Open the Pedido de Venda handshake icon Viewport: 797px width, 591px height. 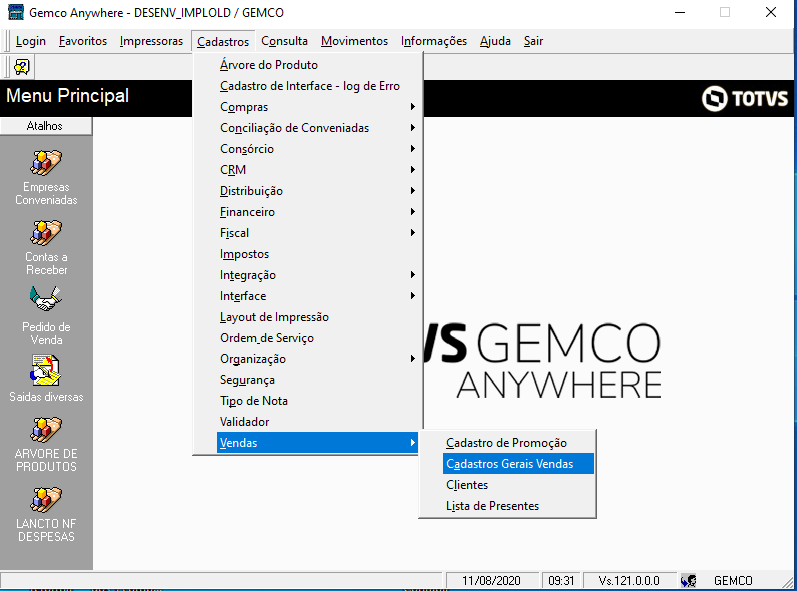46,299
